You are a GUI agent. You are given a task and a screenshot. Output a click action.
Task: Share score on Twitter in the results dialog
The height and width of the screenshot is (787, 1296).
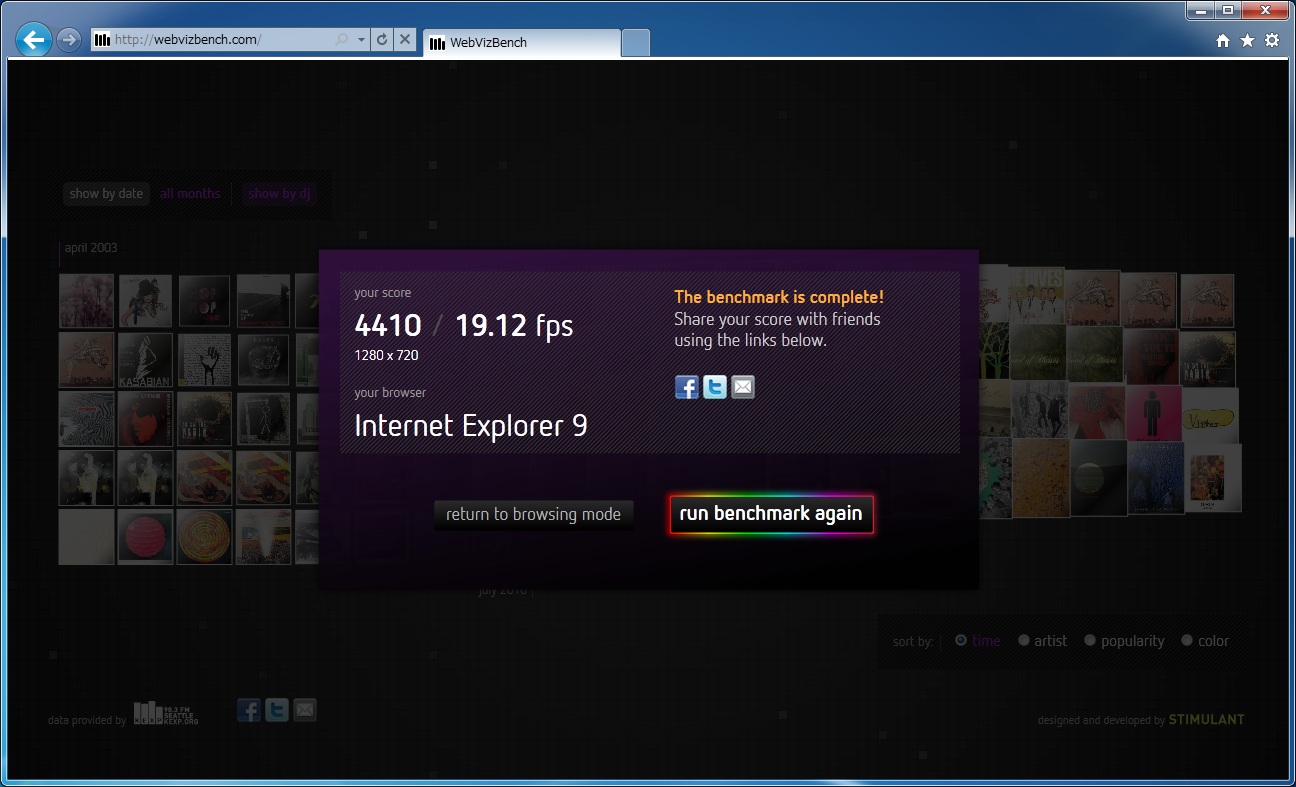(715, 387)
